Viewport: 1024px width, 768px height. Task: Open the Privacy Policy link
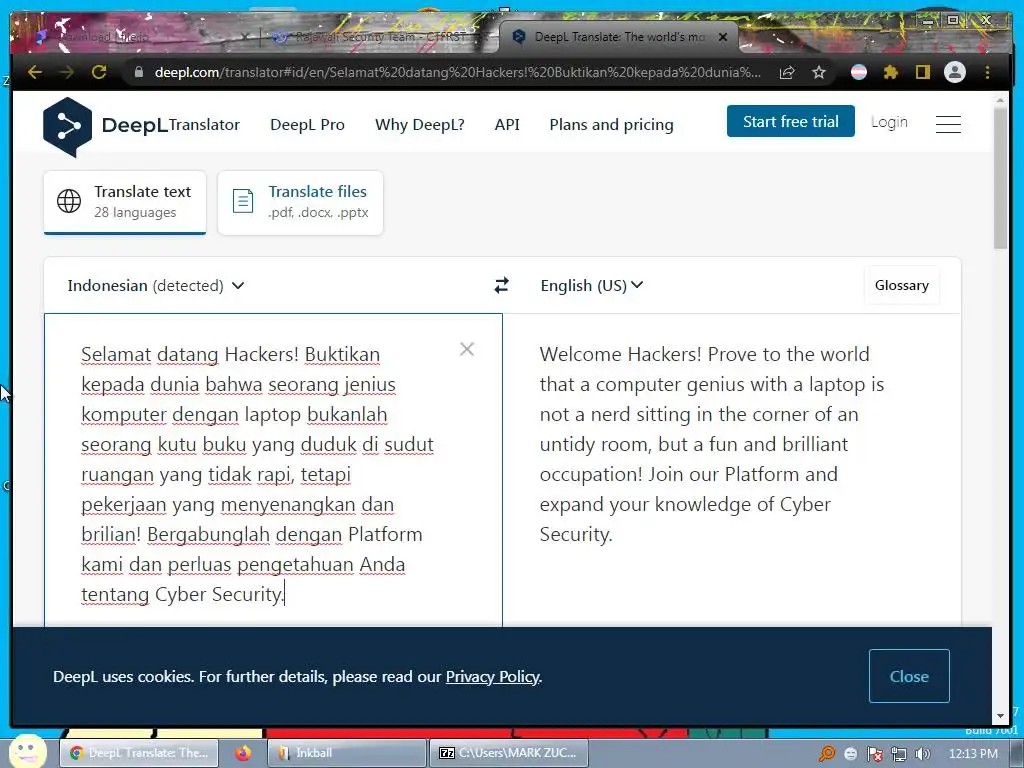coord(493,677)
